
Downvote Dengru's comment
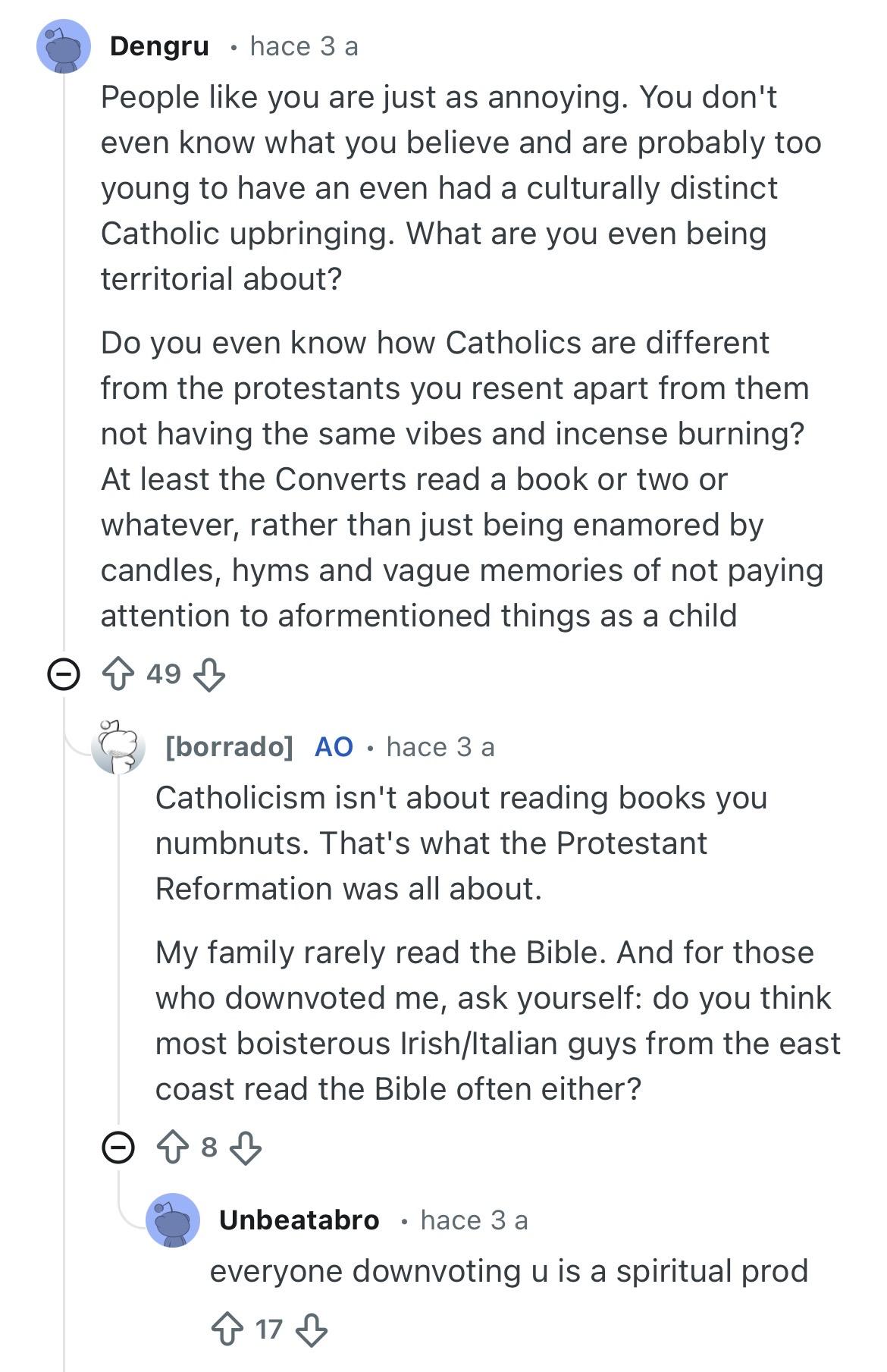coord(209,673)
